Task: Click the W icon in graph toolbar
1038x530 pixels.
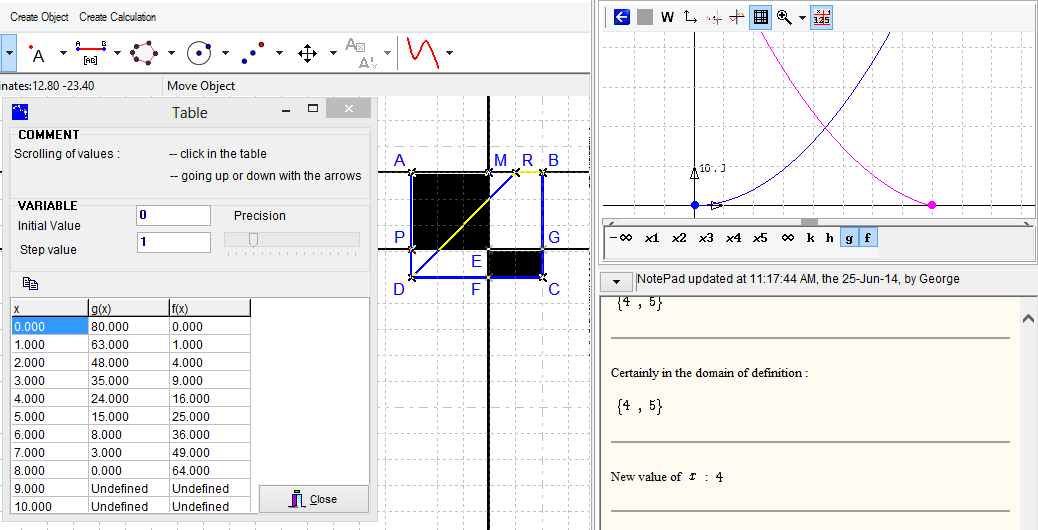Action: (x=667, y=17)
